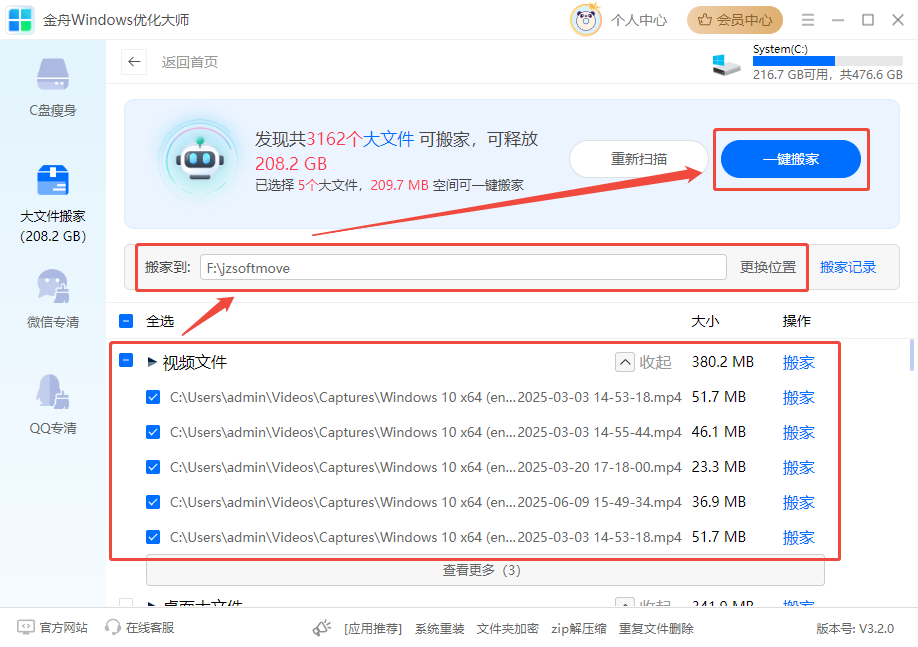Click the System(C:) drive icon

(726, 64)
